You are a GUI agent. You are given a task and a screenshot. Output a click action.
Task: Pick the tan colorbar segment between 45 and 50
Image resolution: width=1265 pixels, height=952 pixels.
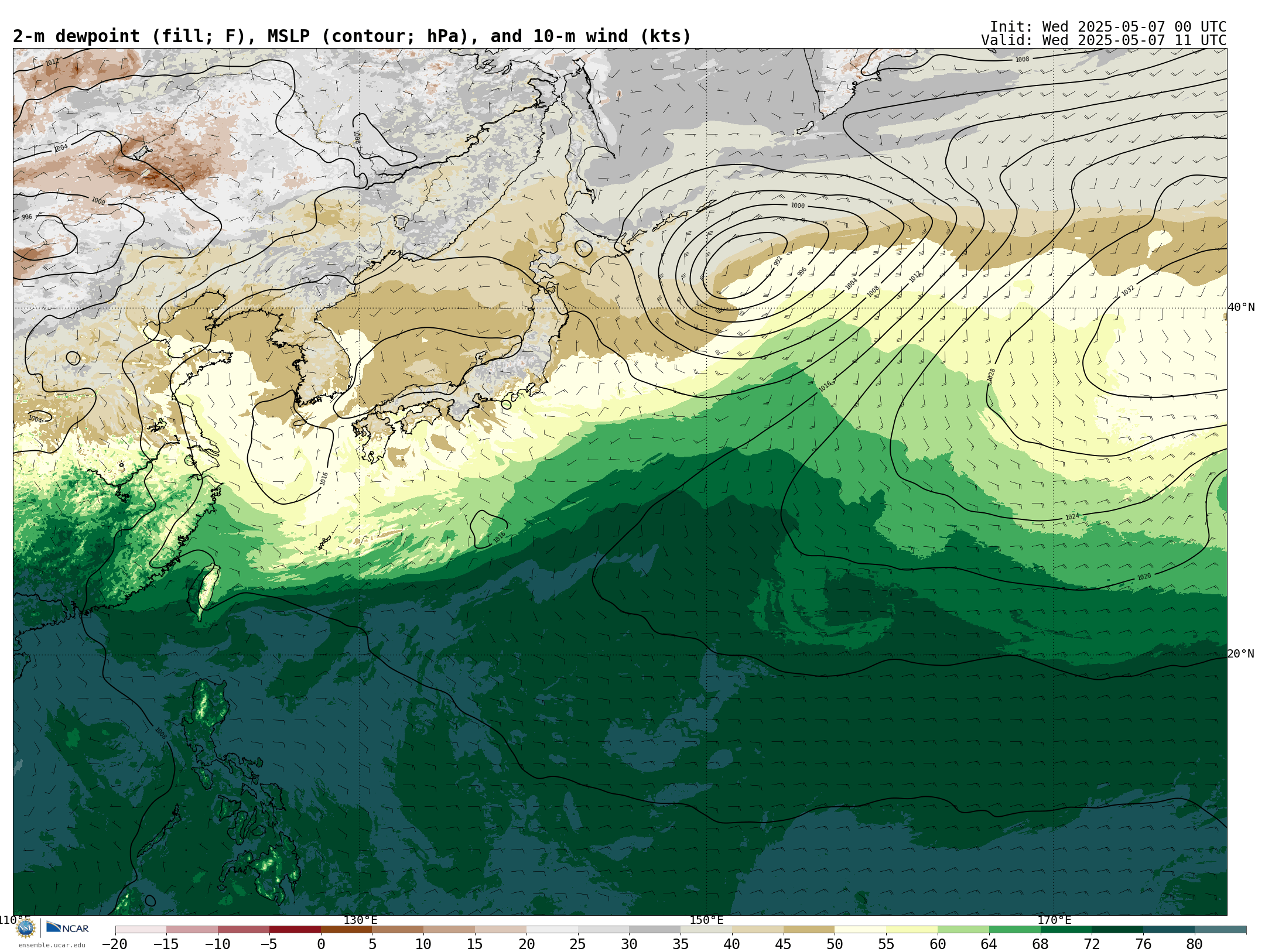point(809,930)
